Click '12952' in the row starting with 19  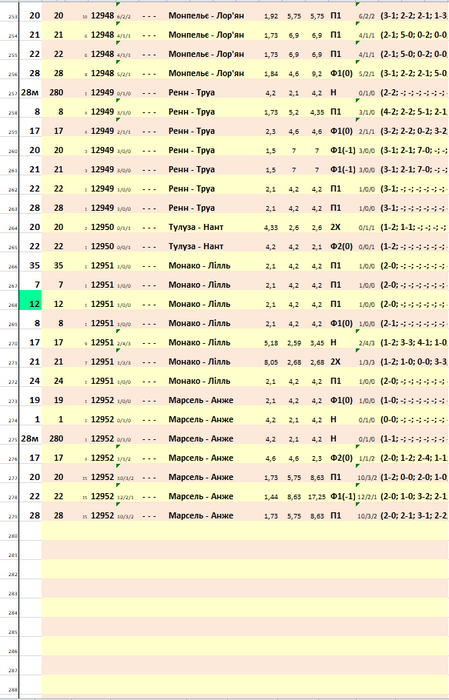(103, 400)
